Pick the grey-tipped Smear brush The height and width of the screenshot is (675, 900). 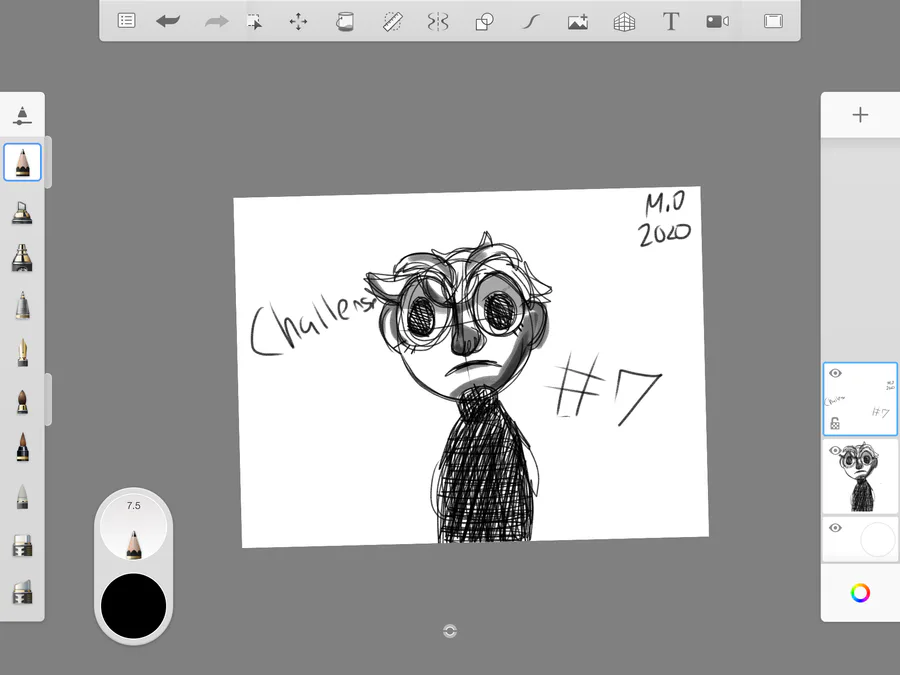click(x=22, y=497)
